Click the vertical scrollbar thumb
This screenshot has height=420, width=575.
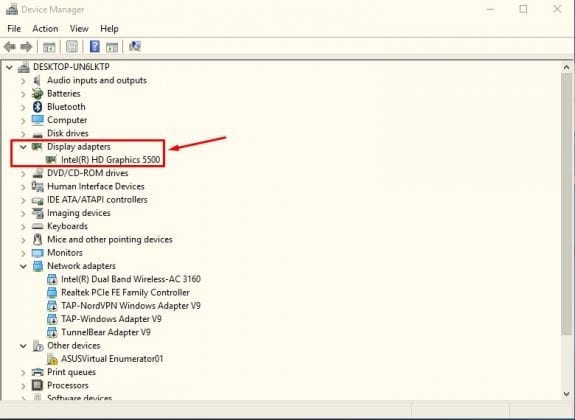click(x=566, y=204)
